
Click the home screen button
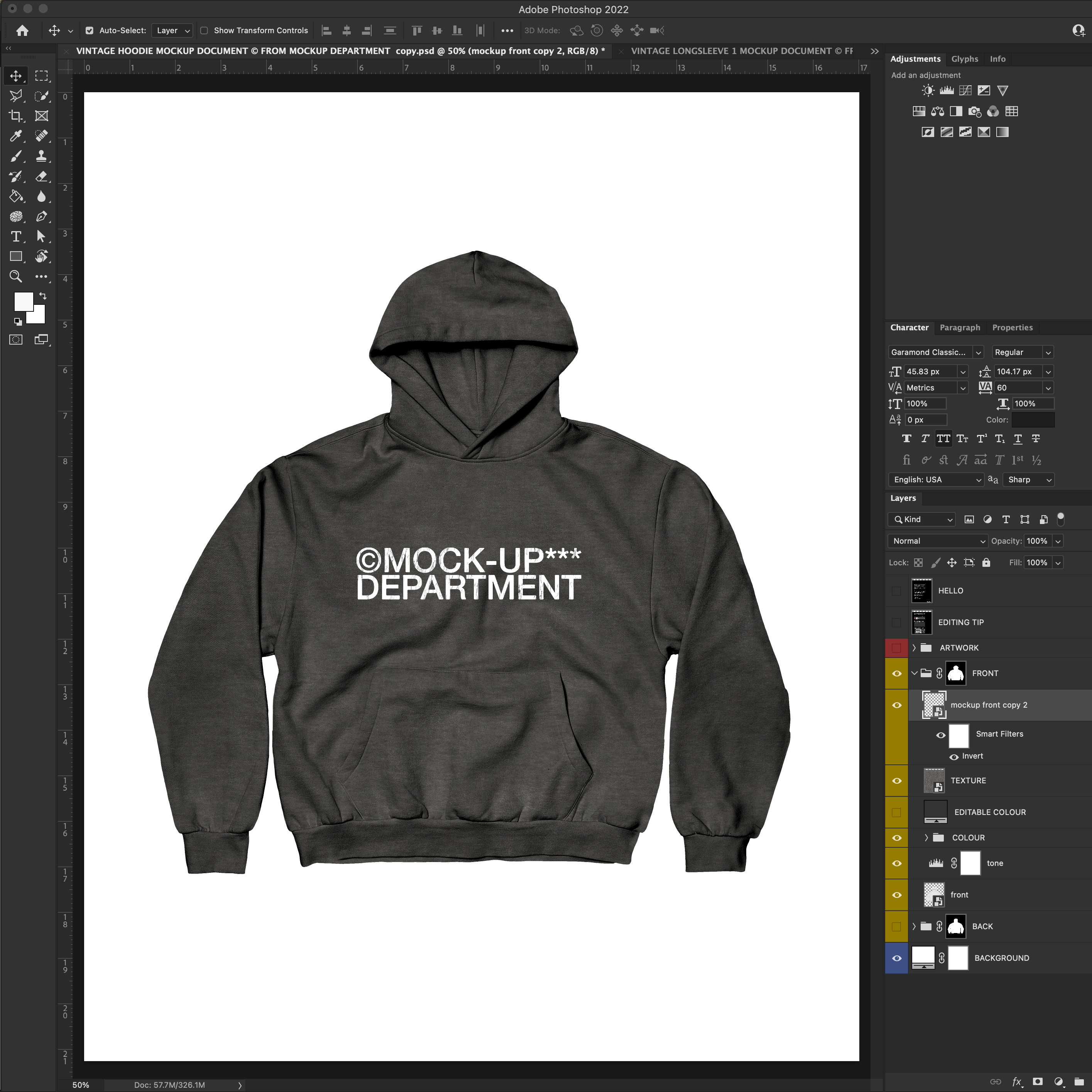pyautogui.click(x=22, y=30)
